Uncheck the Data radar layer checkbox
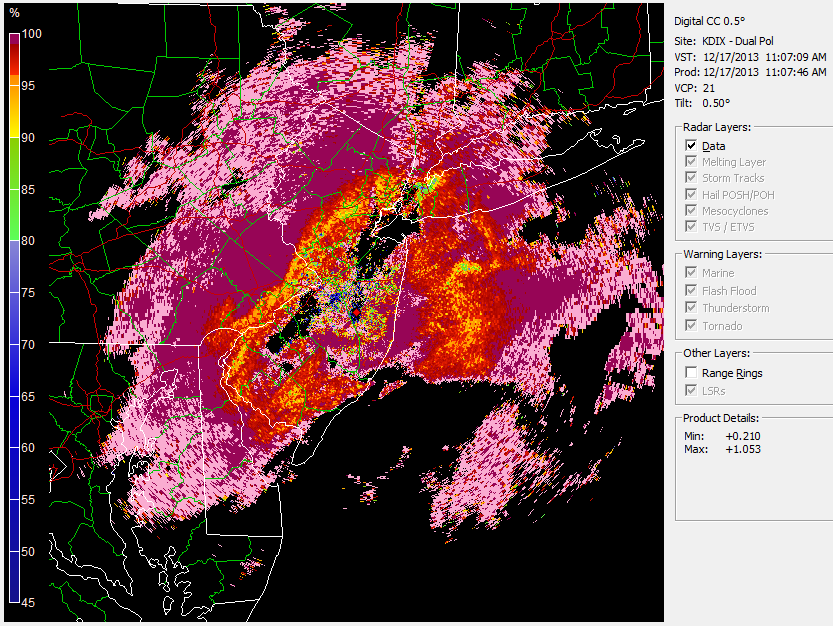Viewport: 833px width, 626px height. [691, 146]
